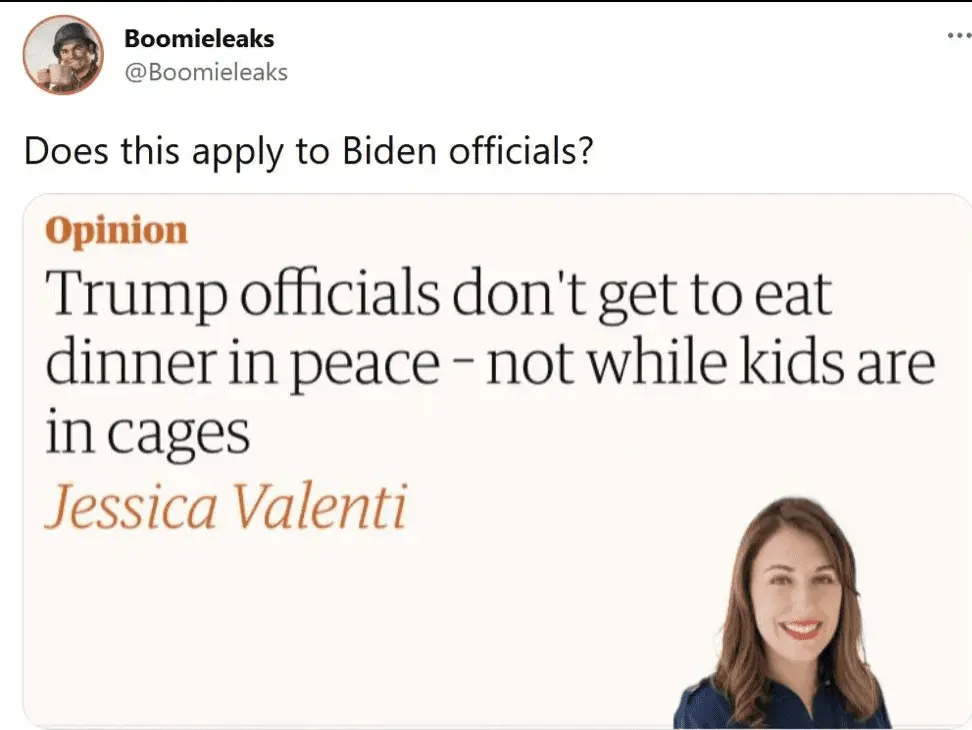Click the empty area below the Jessica Valenti byline
Screen dimensions: 972x730
(300, 630)
